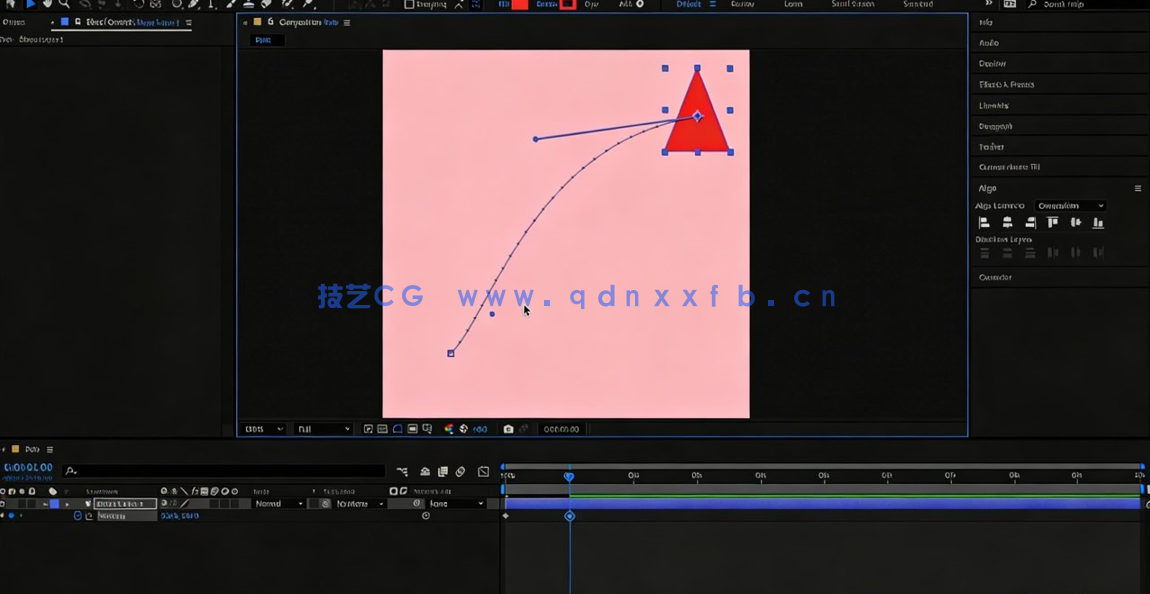Take a snapshot in the Composition viewer
The image size is (1150, 594).
(x=509, y=428)
